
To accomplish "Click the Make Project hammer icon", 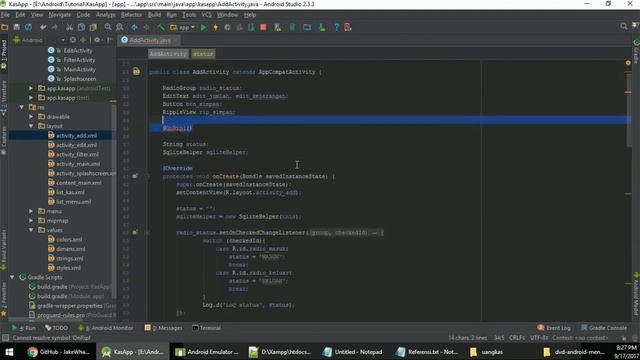I will [161, 27].
